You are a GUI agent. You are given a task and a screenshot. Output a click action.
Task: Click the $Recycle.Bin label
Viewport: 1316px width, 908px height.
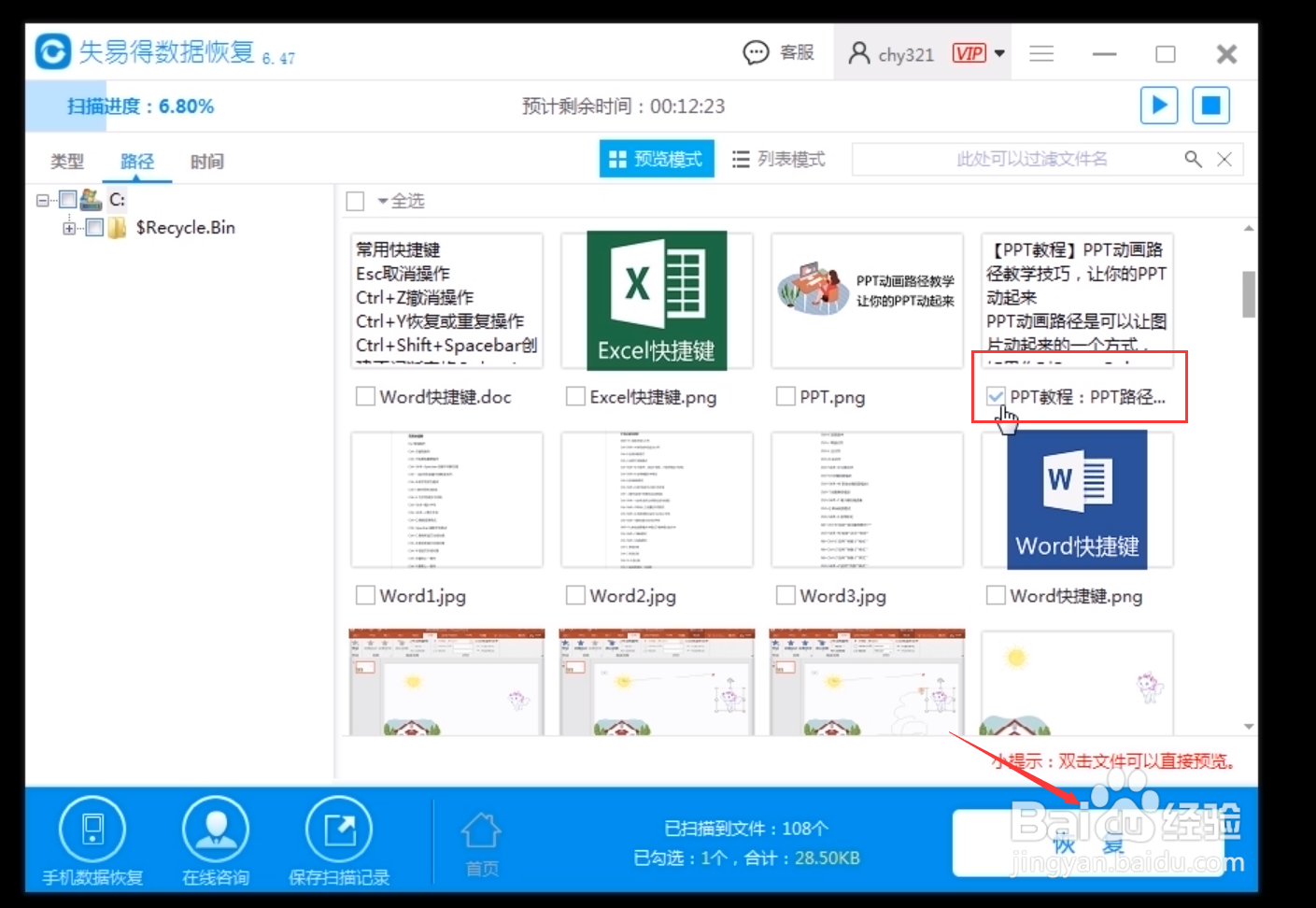[185, 227]
